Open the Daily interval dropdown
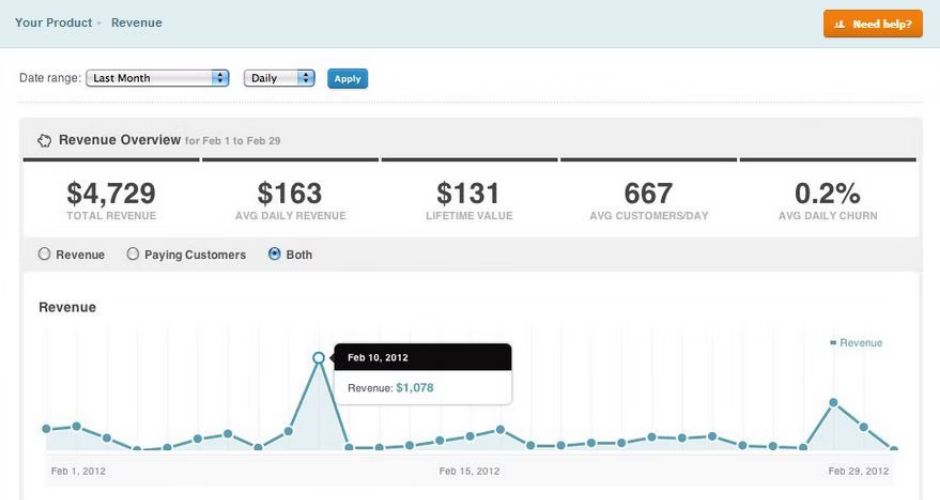Screen dimensions: 940x500 pos(279,78)
